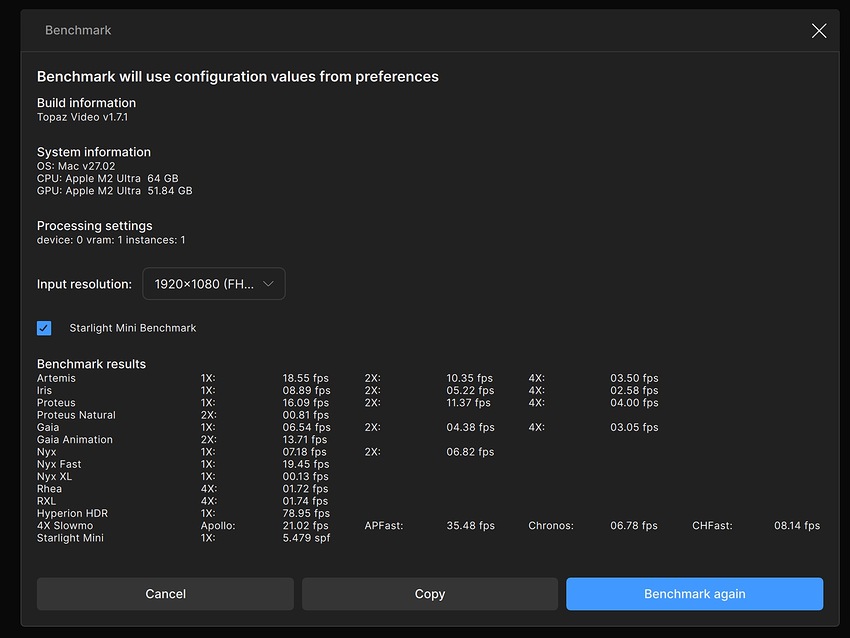Click the Gaia row label
The image size is (850, 638).
coord(48,427)
